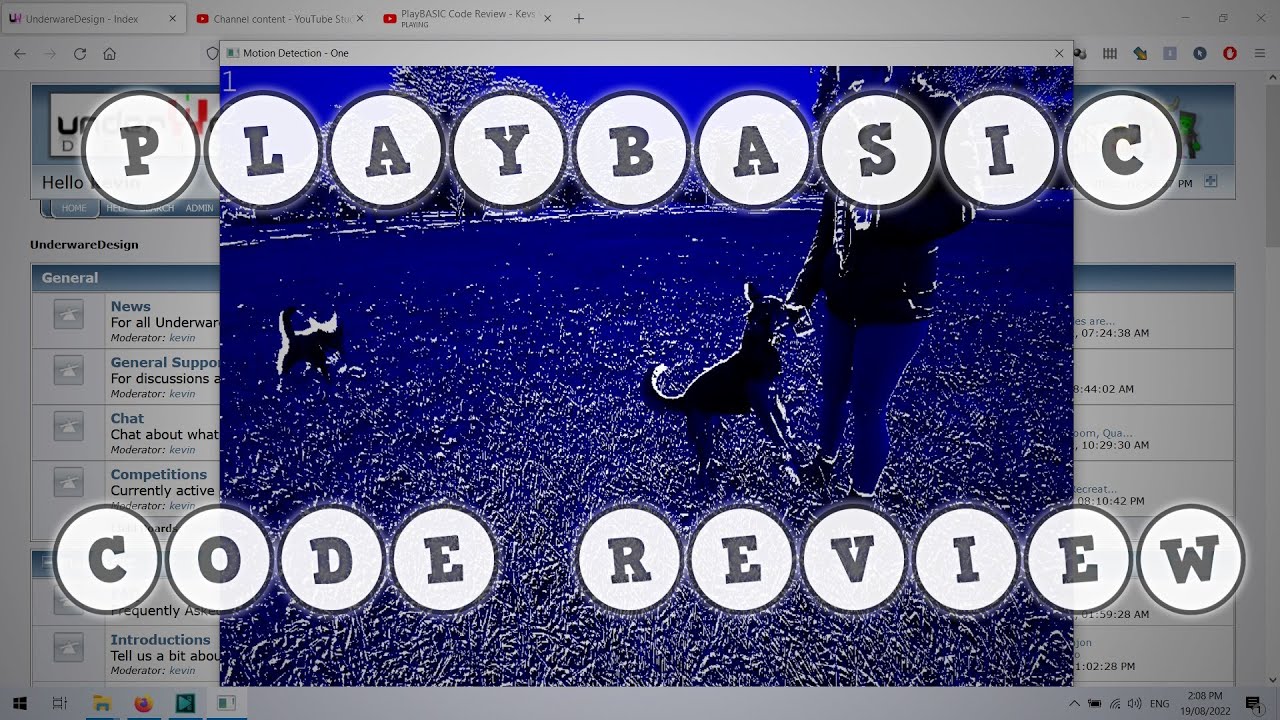Open the News board link
The width and height of the screenshot is (1280, 720).
[131, 307]
